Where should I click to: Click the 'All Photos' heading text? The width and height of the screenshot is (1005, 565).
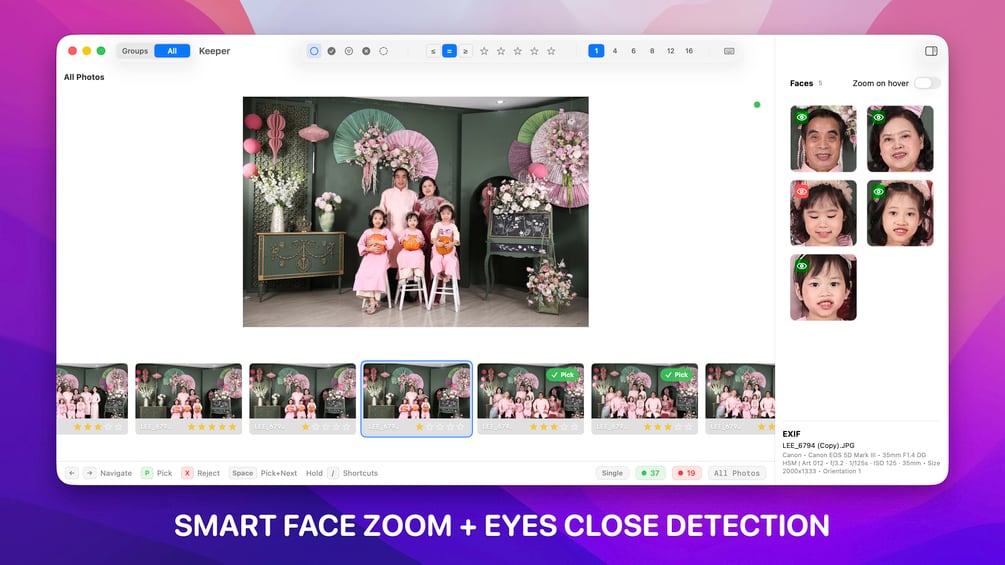[84, 77]
